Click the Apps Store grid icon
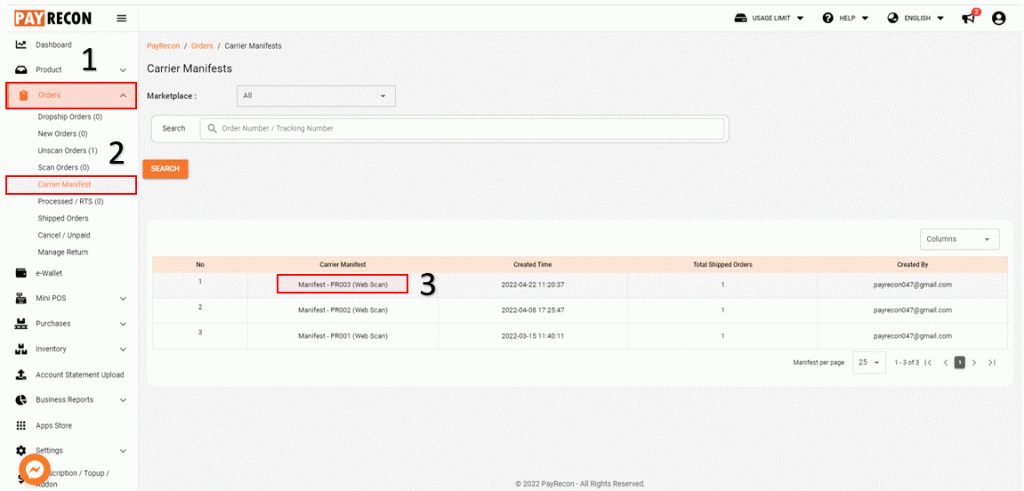The height and width of the screenshot is (491, 1024). click(21, 425)
